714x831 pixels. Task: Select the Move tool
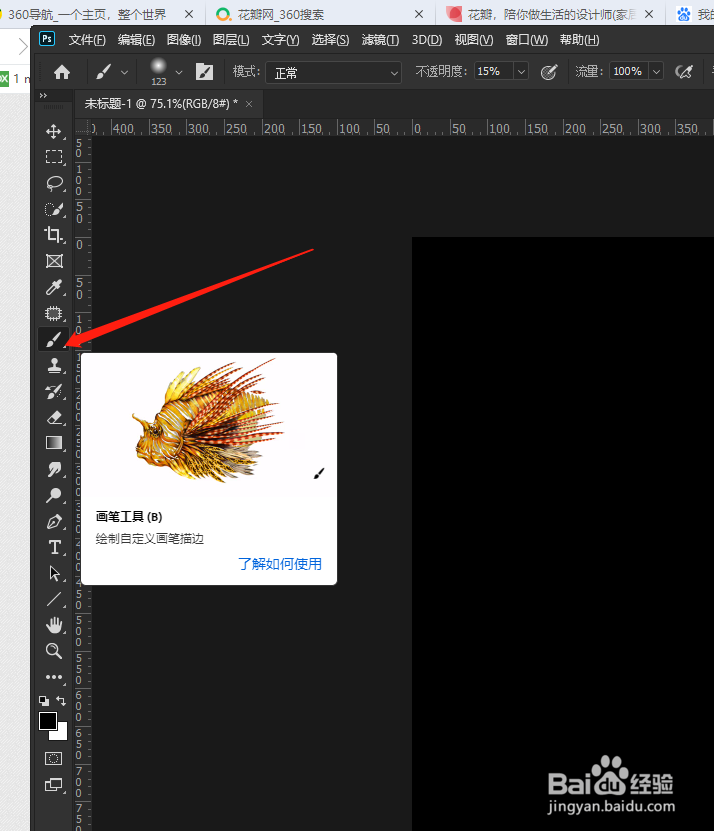pyautogui.click(x=54, y=131)
